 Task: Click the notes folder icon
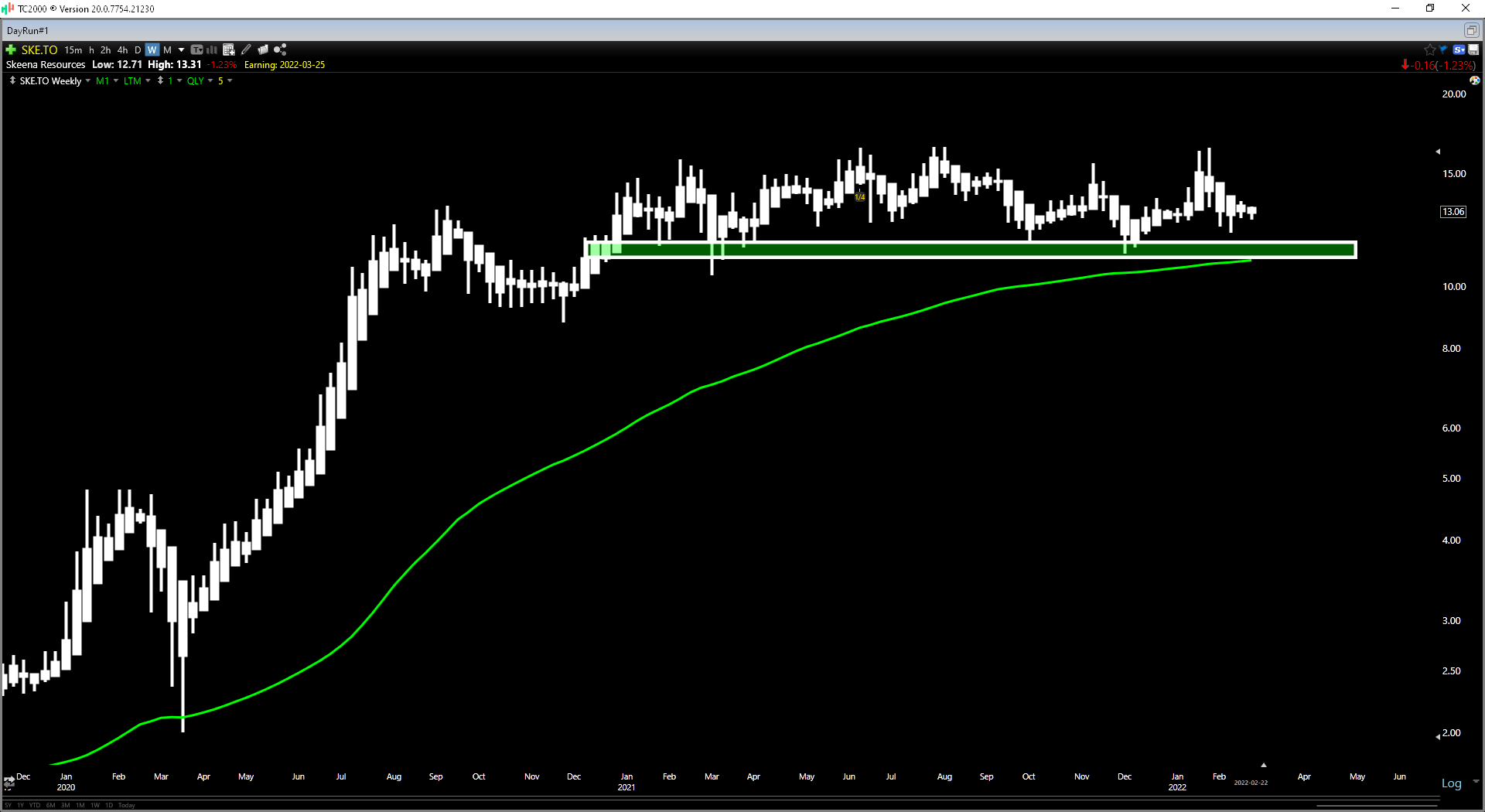coord(263,49)
